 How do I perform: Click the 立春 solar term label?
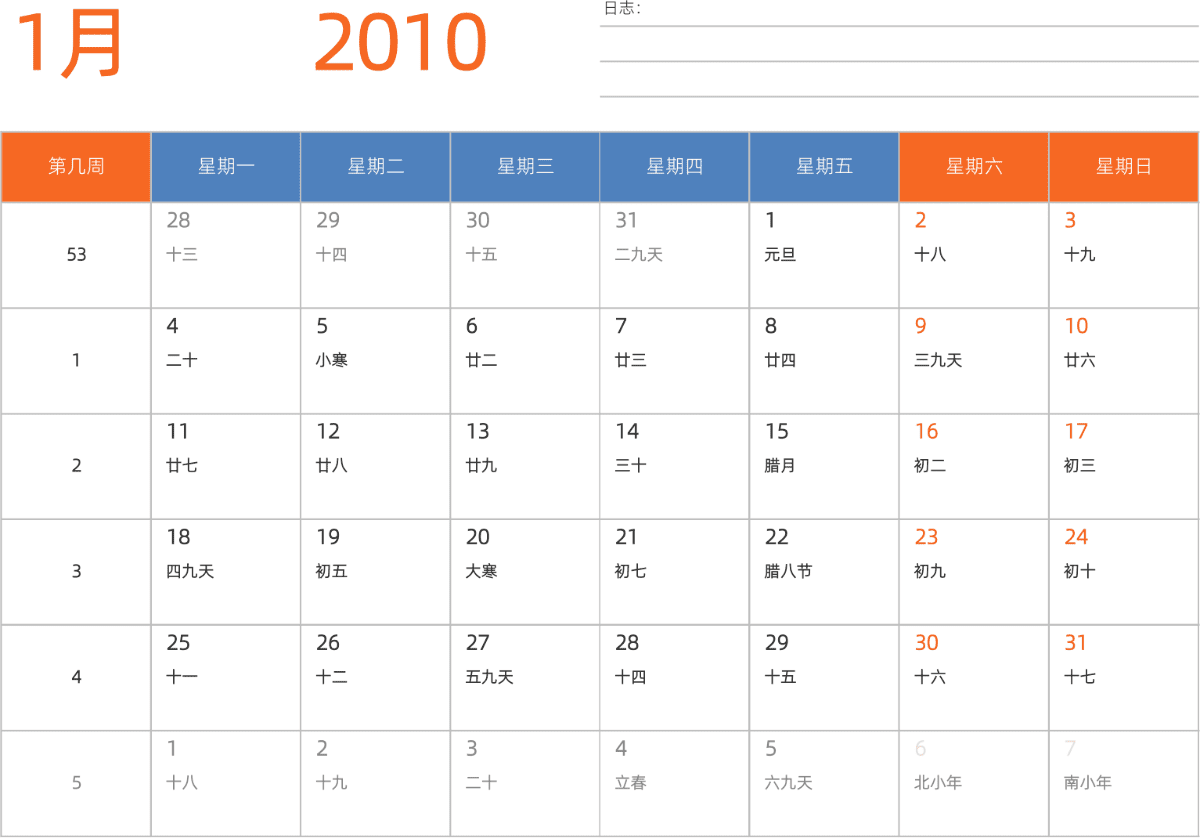tap(631, 783)
